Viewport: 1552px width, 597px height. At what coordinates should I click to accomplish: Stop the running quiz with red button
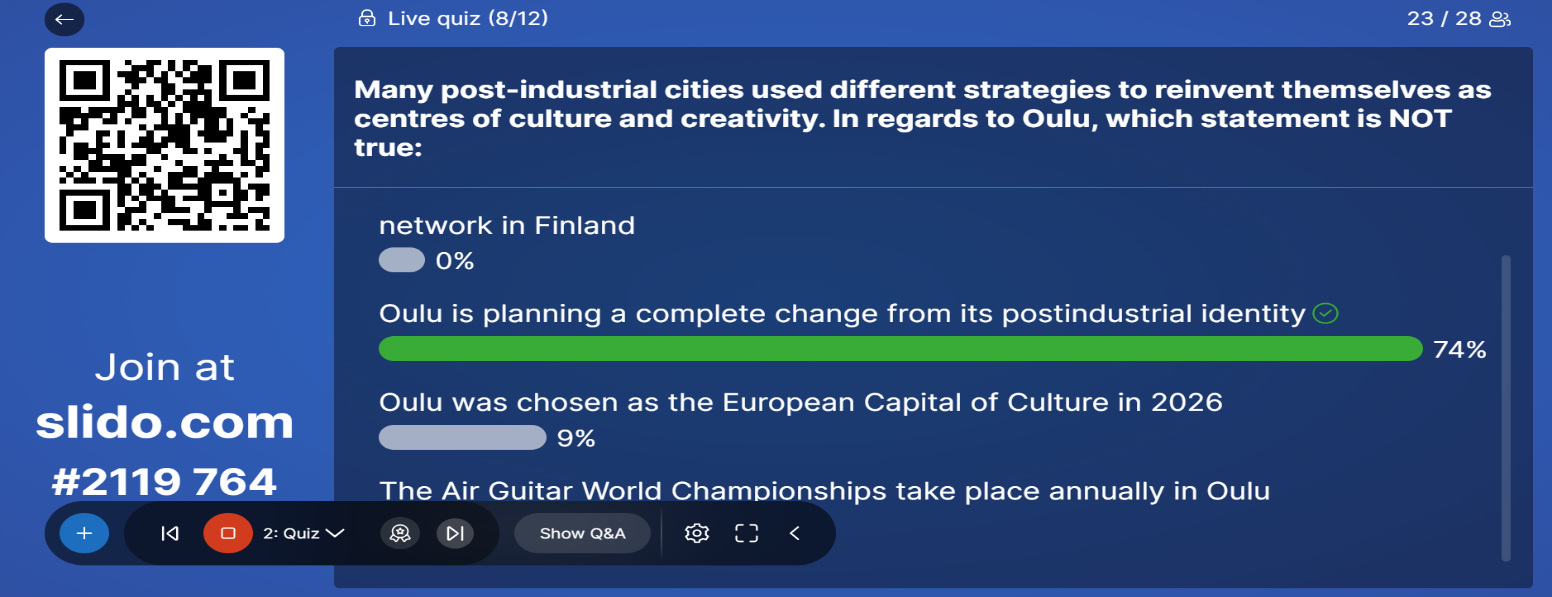(x=228, y=533)
